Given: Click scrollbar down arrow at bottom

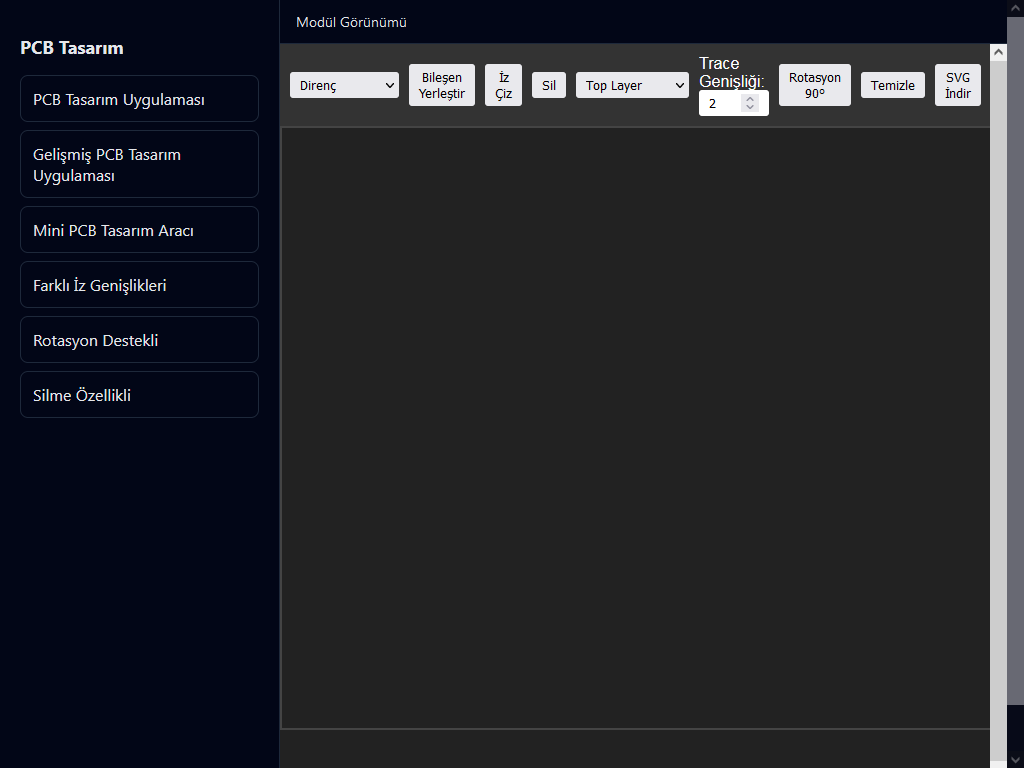Looking at the screenshot, I should click(x=1015, y=759).
